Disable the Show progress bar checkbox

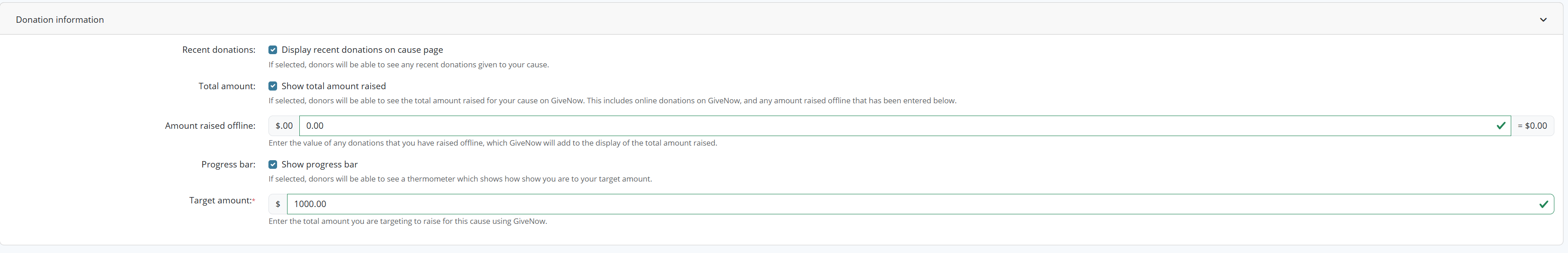[x=273, y=165]
